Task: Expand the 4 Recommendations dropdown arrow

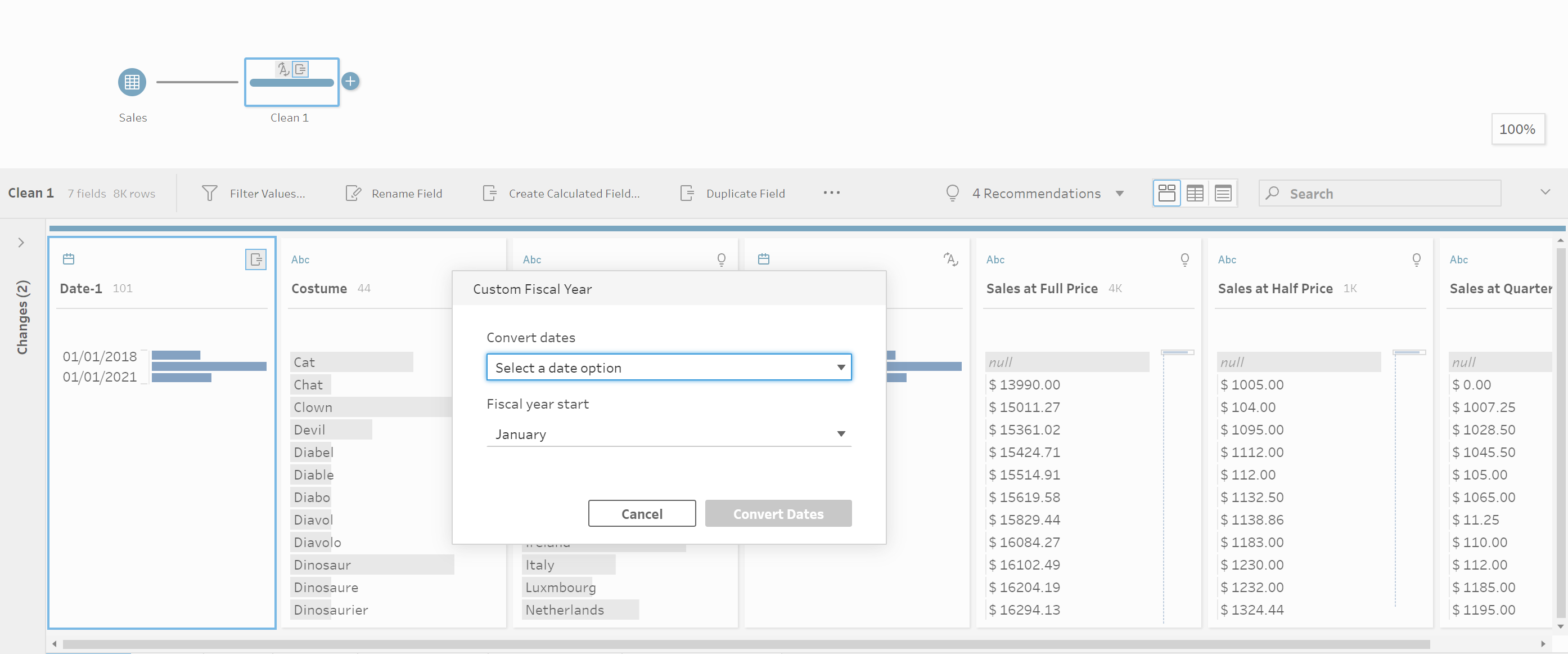Action: (x=1119, y=194)
